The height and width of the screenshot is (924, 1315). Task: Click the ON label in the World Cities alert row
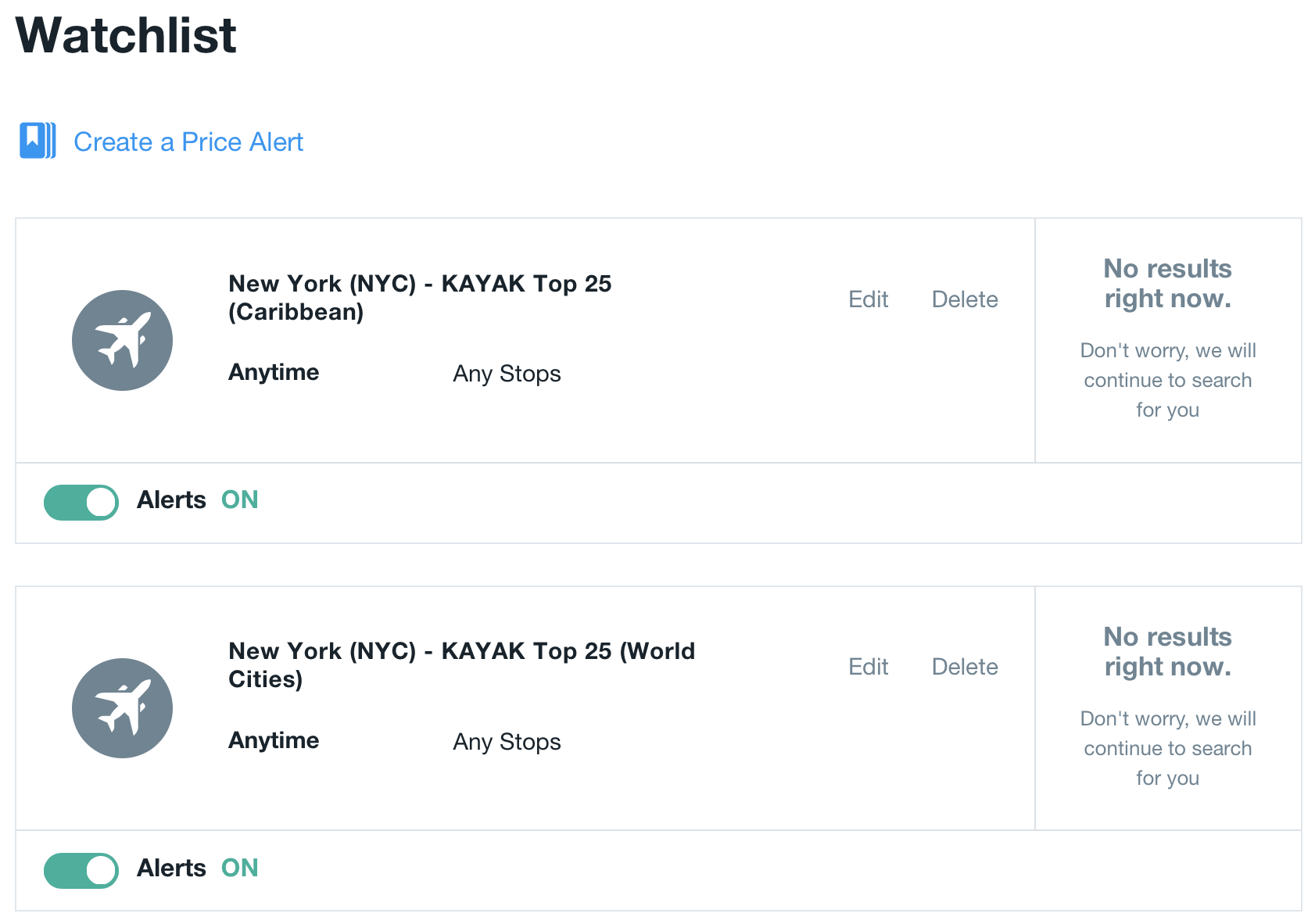pos(239,868)
